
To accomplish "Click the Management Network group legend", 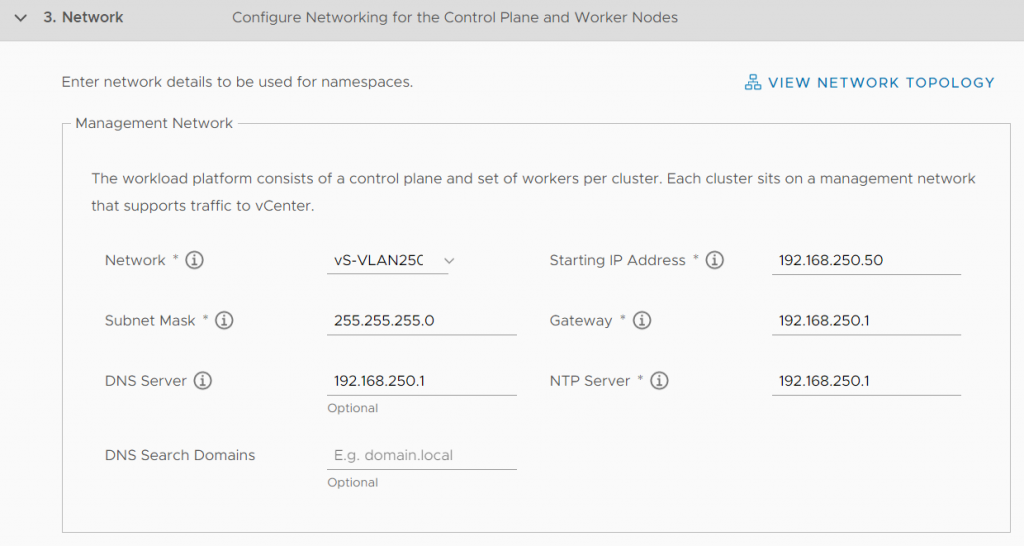I will tap(154, 123).
